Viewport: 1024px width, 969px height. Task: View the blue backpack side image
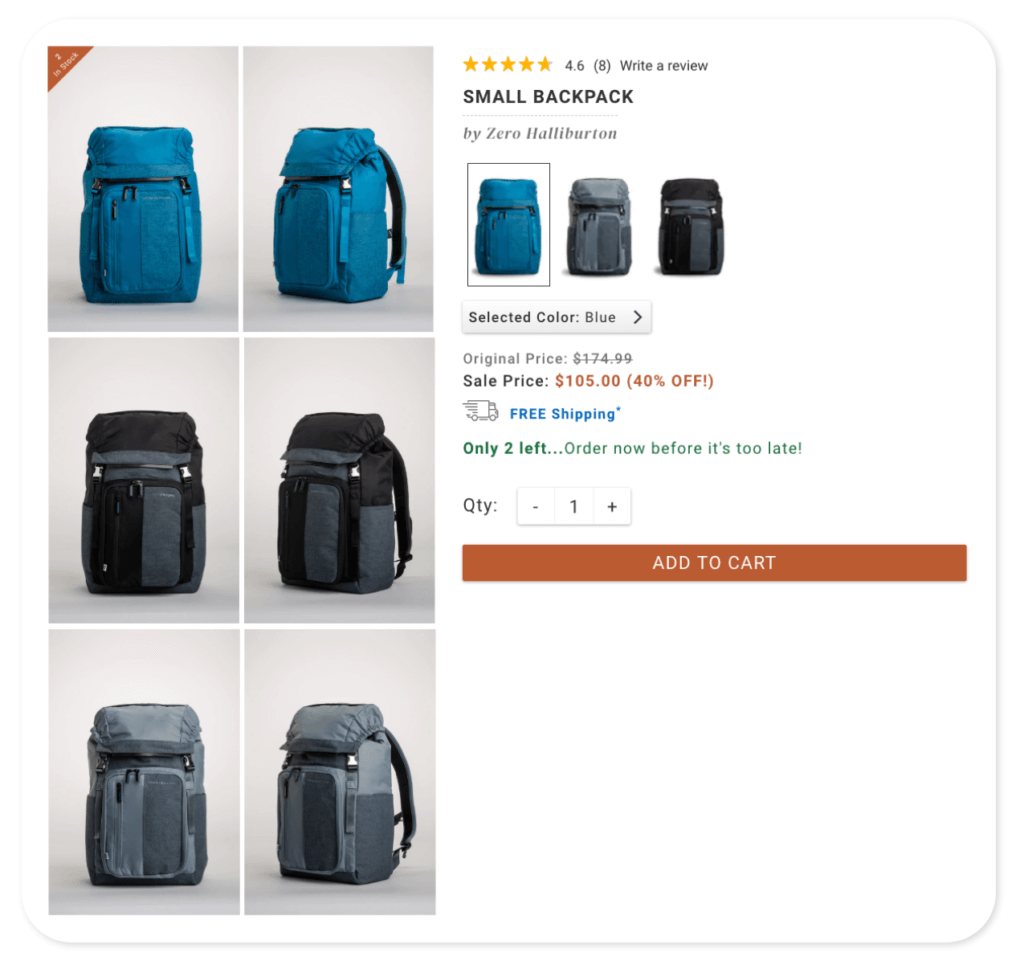click(x=338, y=189)
